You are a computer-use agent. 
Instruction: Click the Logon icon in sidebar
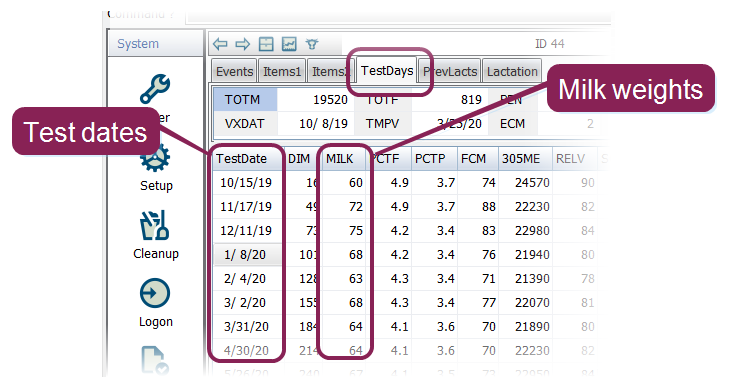(155, 293)
